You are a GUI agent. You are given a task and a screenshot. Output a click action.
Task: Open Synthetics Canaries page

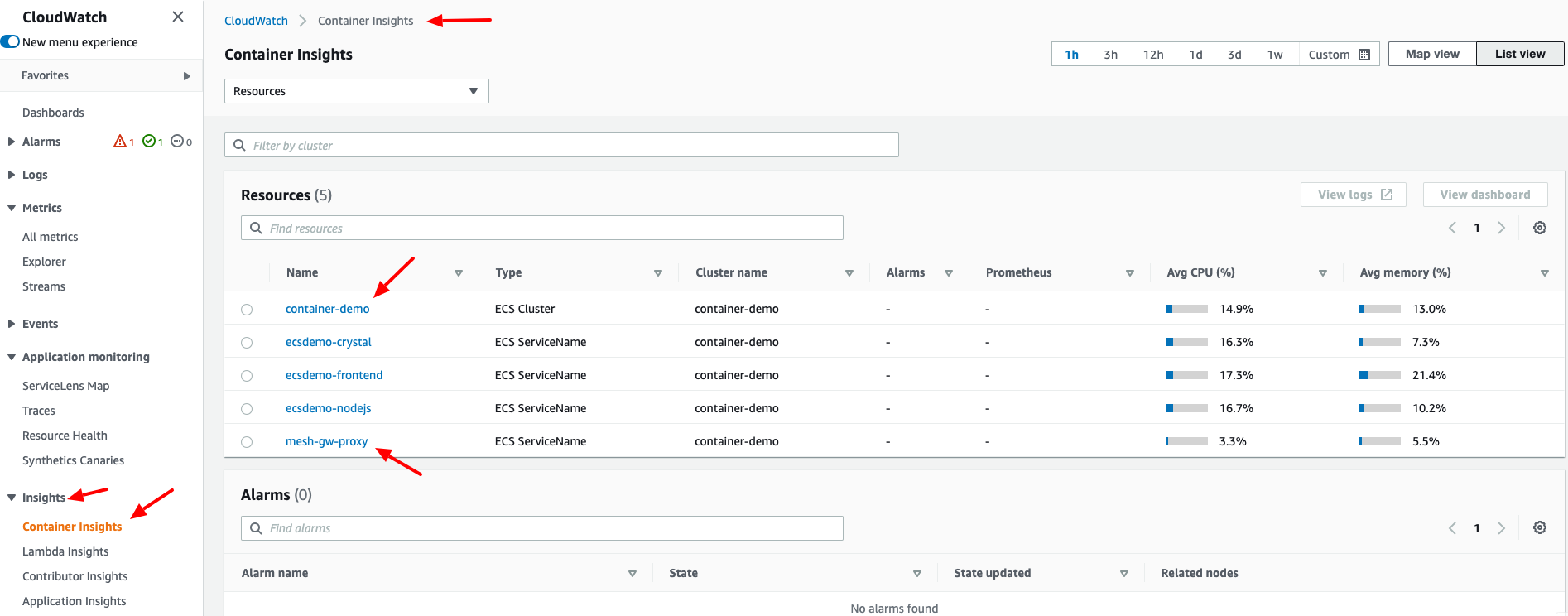[x=74, y=460]
